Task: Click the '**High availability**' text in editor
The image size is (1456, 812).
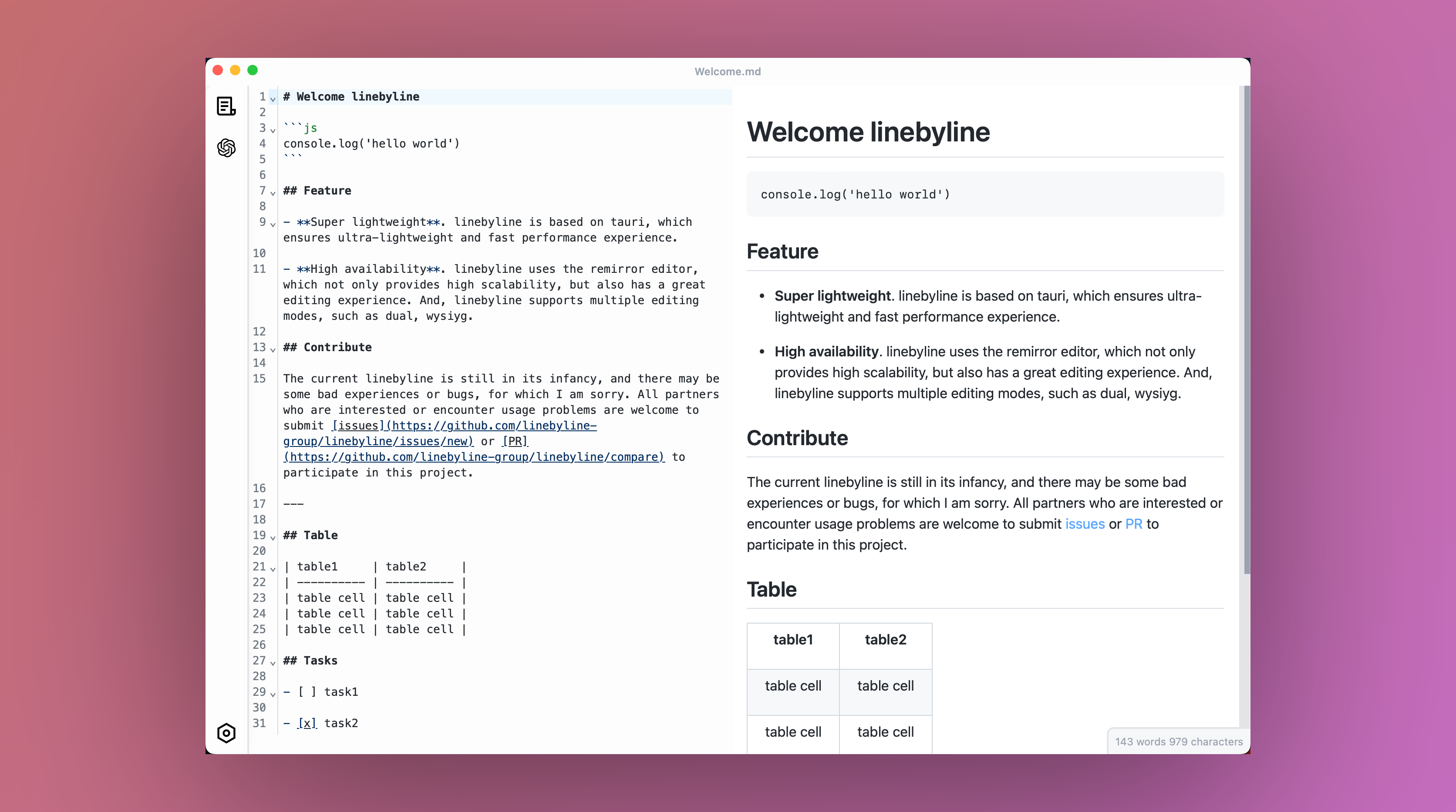Action: click(x=368, y=269)
